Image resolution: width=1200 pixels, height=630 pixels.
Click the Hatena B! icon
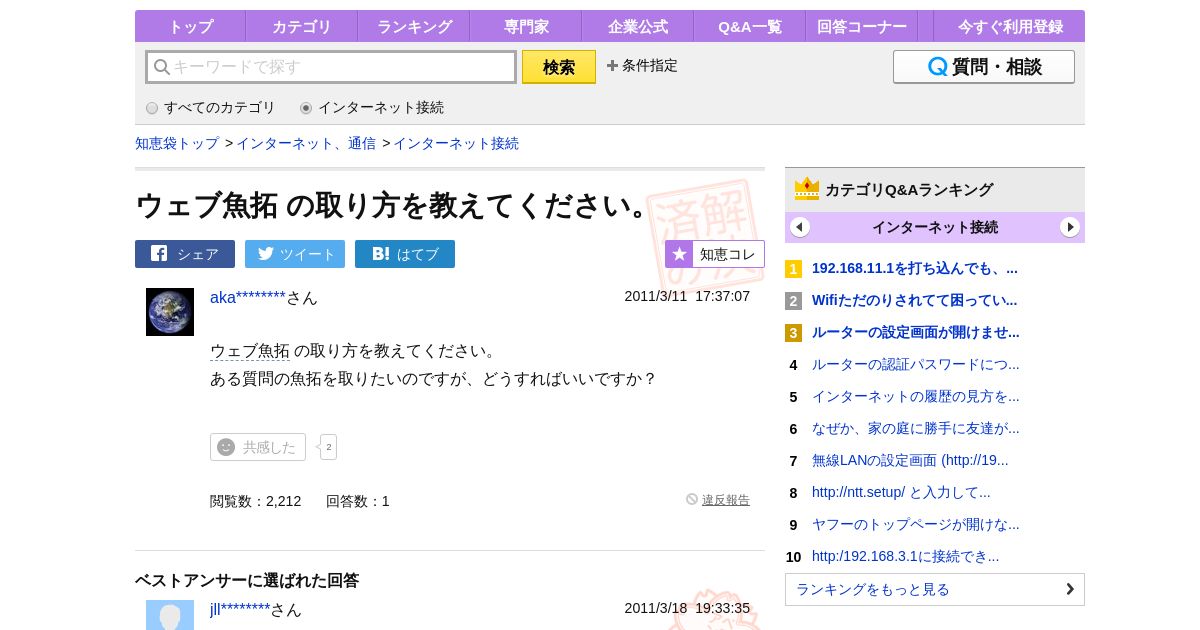pos(381,254)
